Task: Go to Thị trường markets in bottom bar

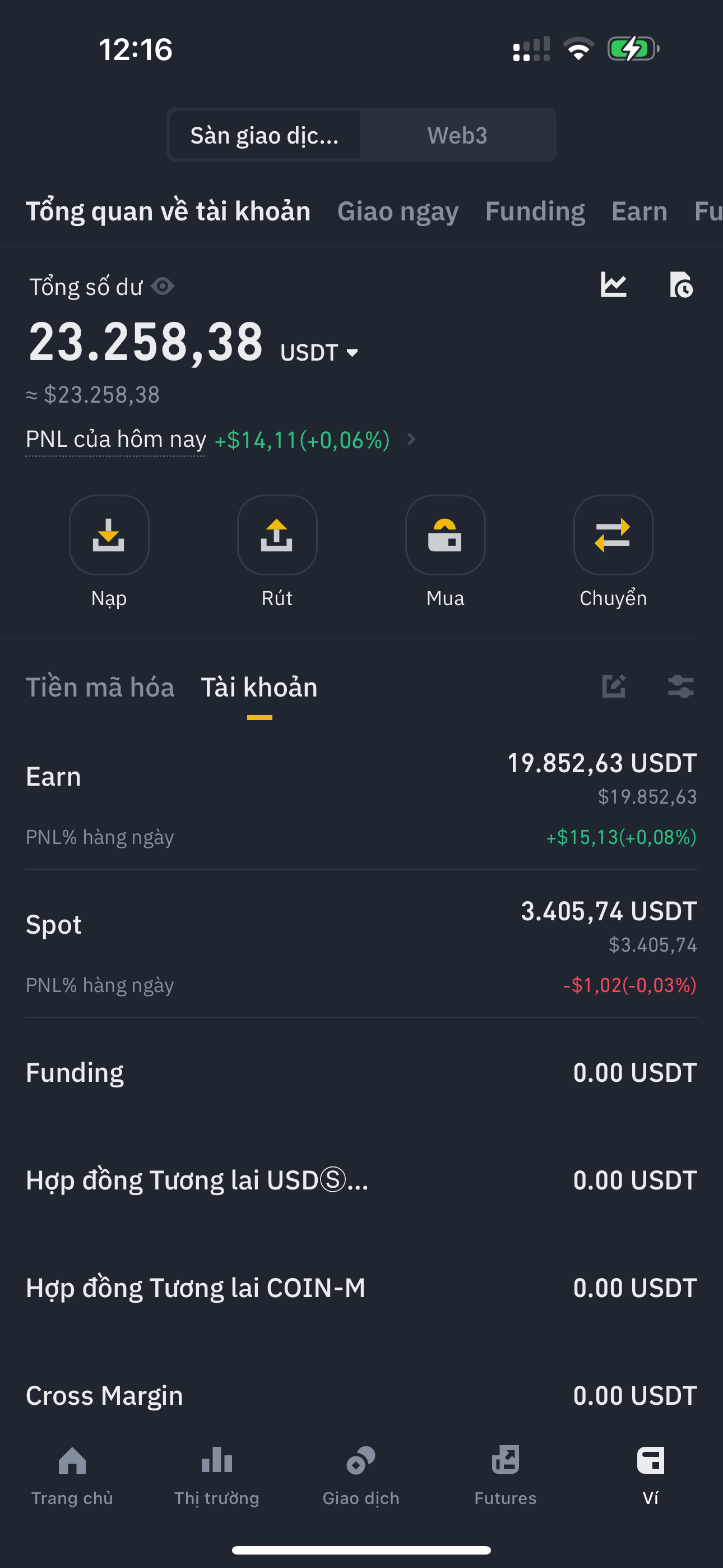Action: tap(217, 1473)
